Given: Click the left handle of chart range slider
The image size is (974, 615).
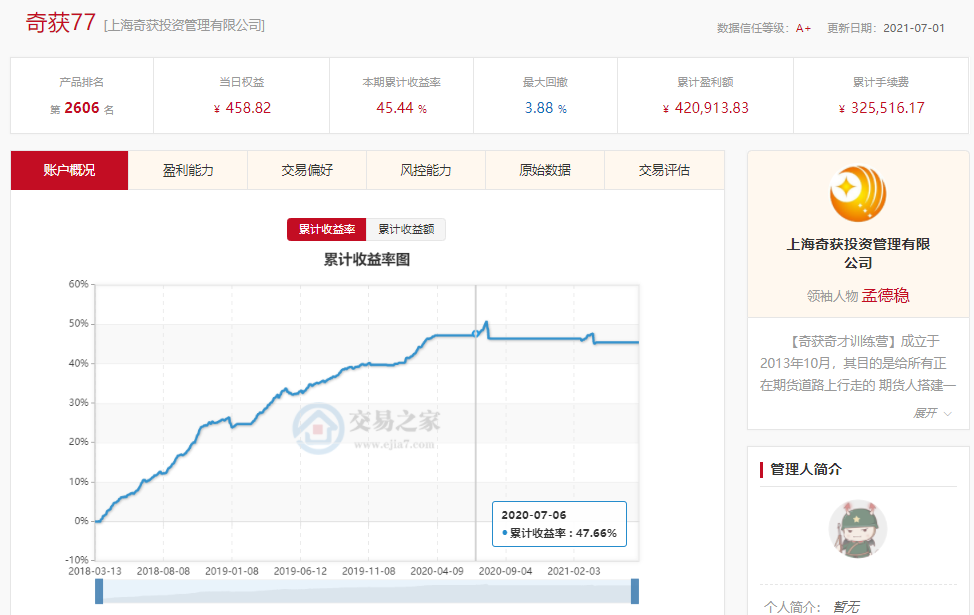Looking at the screenshot, I should pyautogui.click(x=99, y=591).
